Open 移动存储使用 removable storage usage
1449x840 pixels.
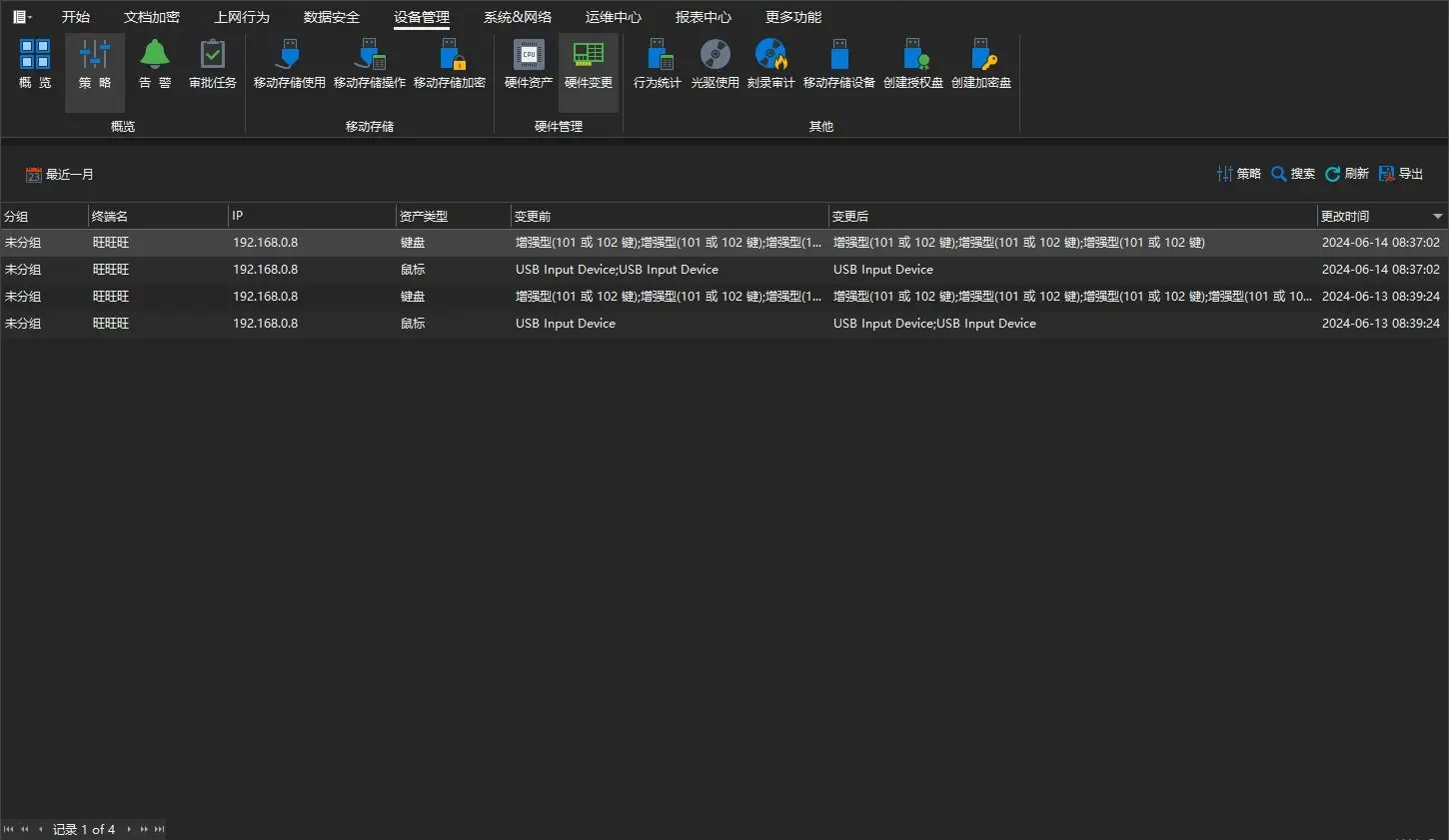pos(288,65)
